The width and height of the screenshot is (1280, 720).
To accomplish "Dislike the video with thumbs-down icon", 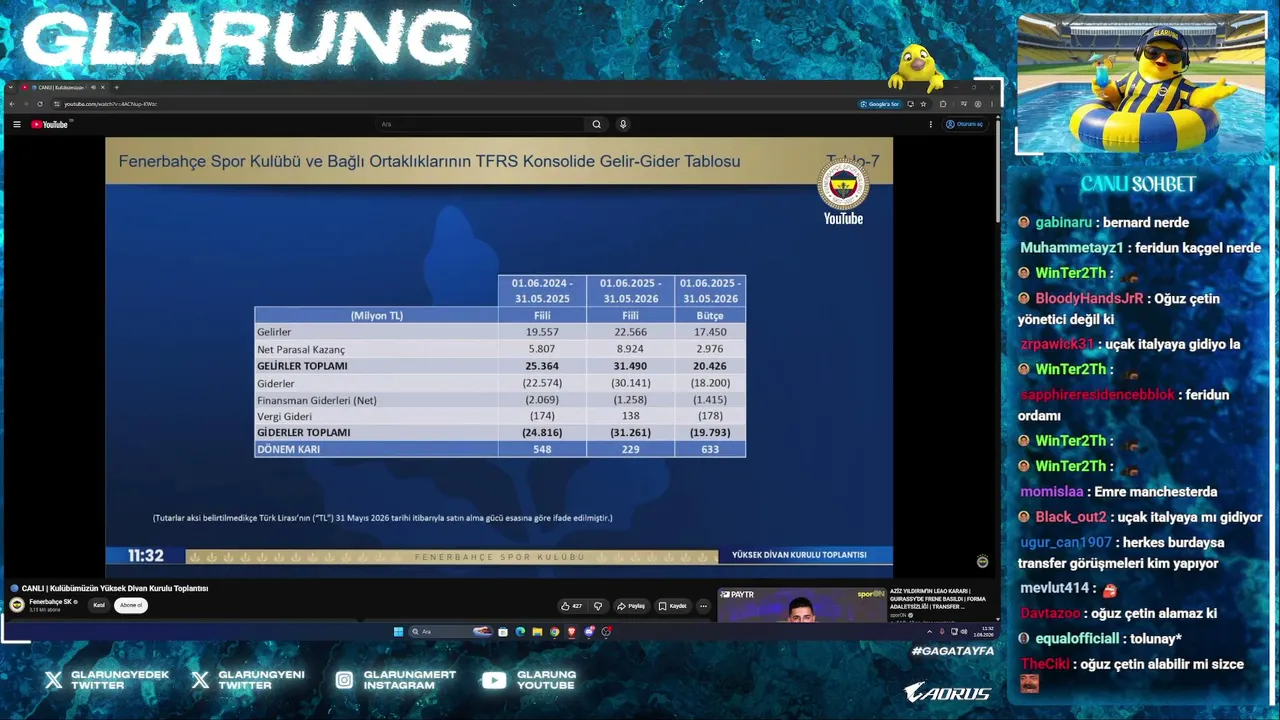I will click(598, 606).
